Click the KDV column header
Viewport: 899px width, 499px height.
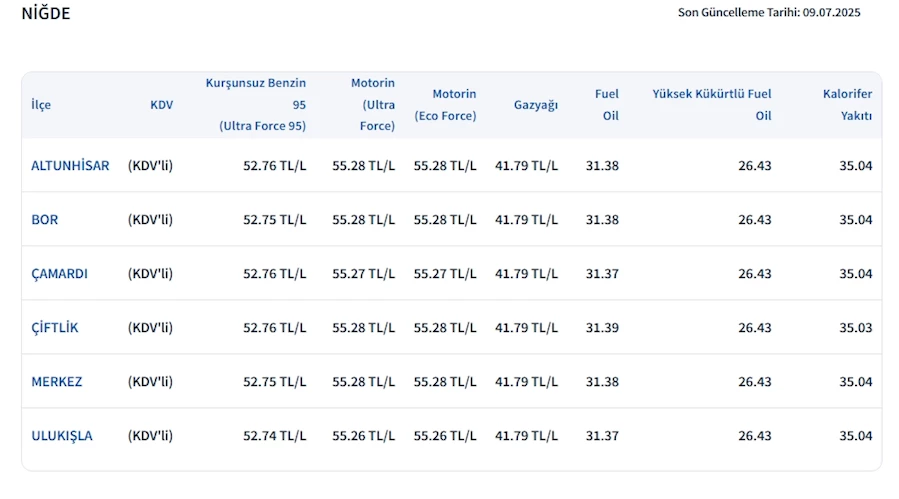(x=161, y=104)
